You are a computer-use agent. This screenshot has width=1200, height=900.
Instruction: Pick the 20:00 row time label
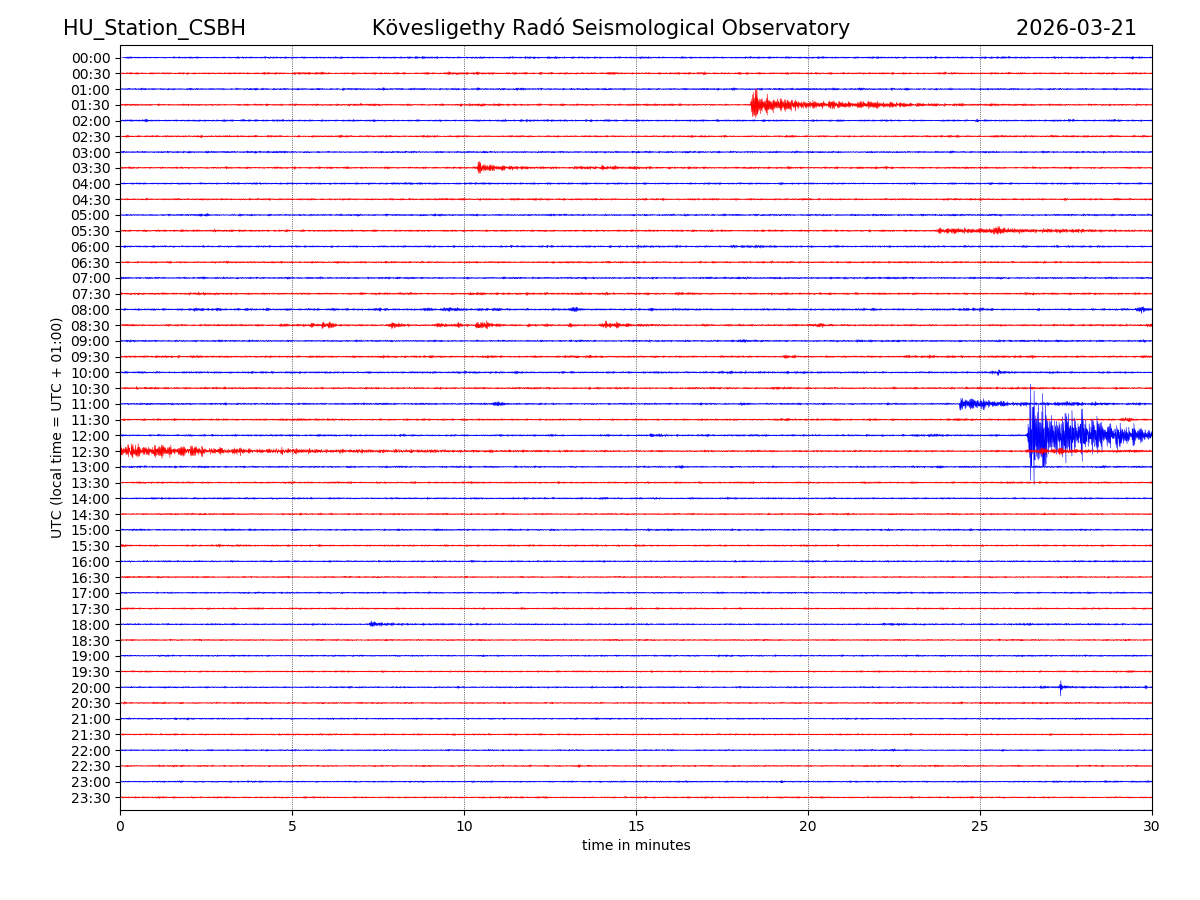coord(90,688)
